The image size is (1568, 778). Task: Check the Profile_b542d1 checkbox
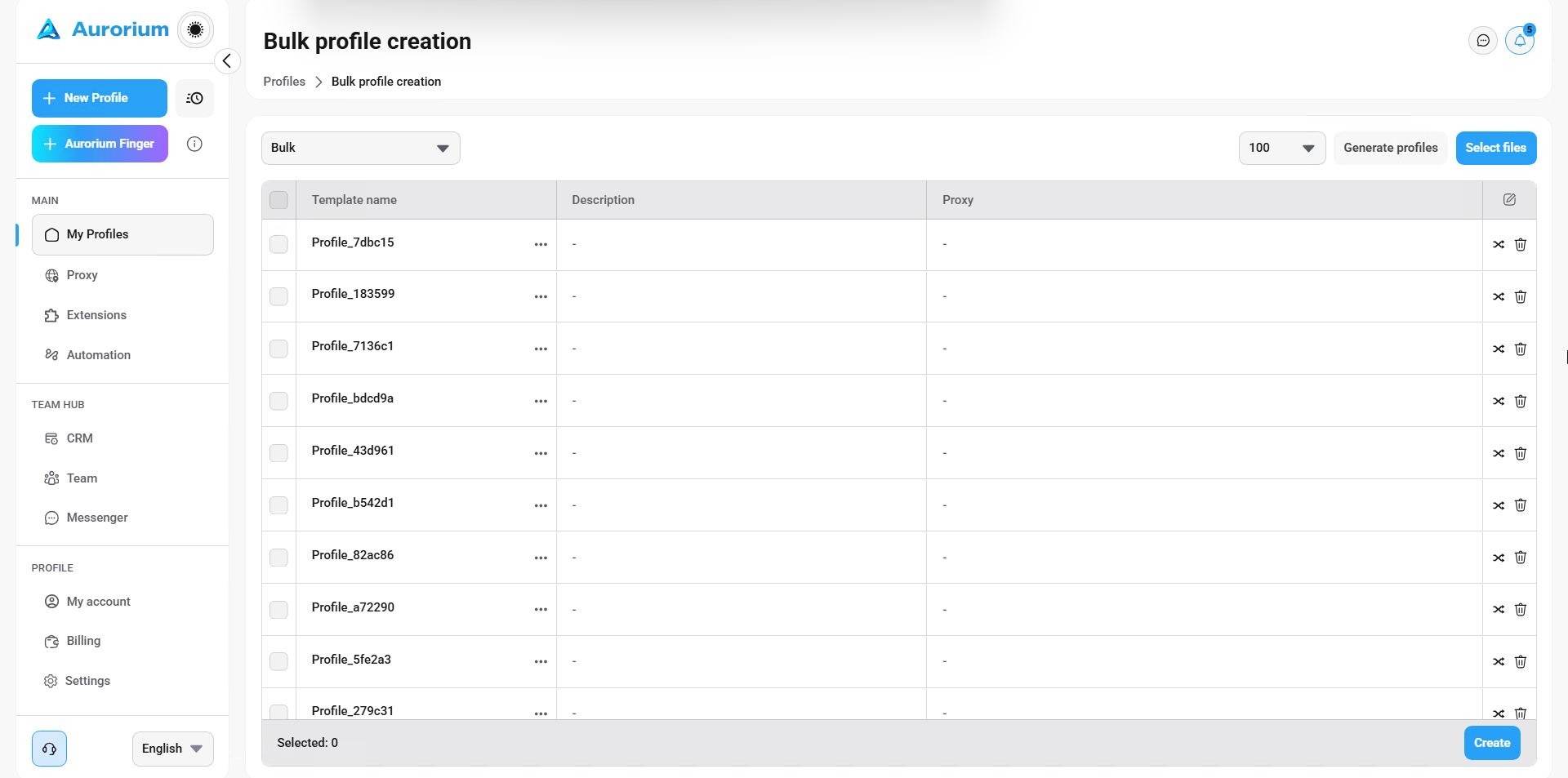[278, 505]
